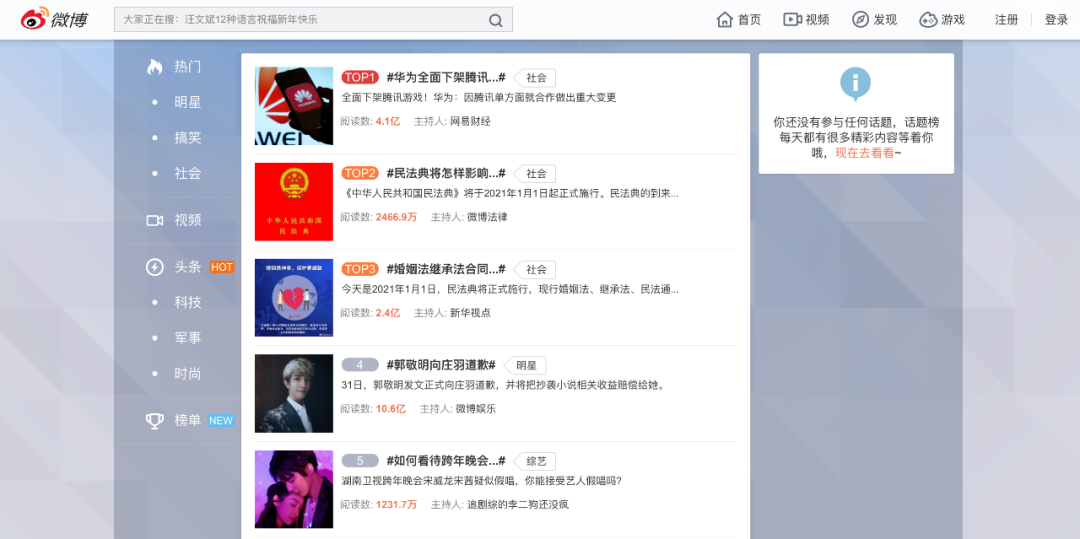Click read count 10.6亿
The image size is (1080, 539).
(x=391, y=409)
